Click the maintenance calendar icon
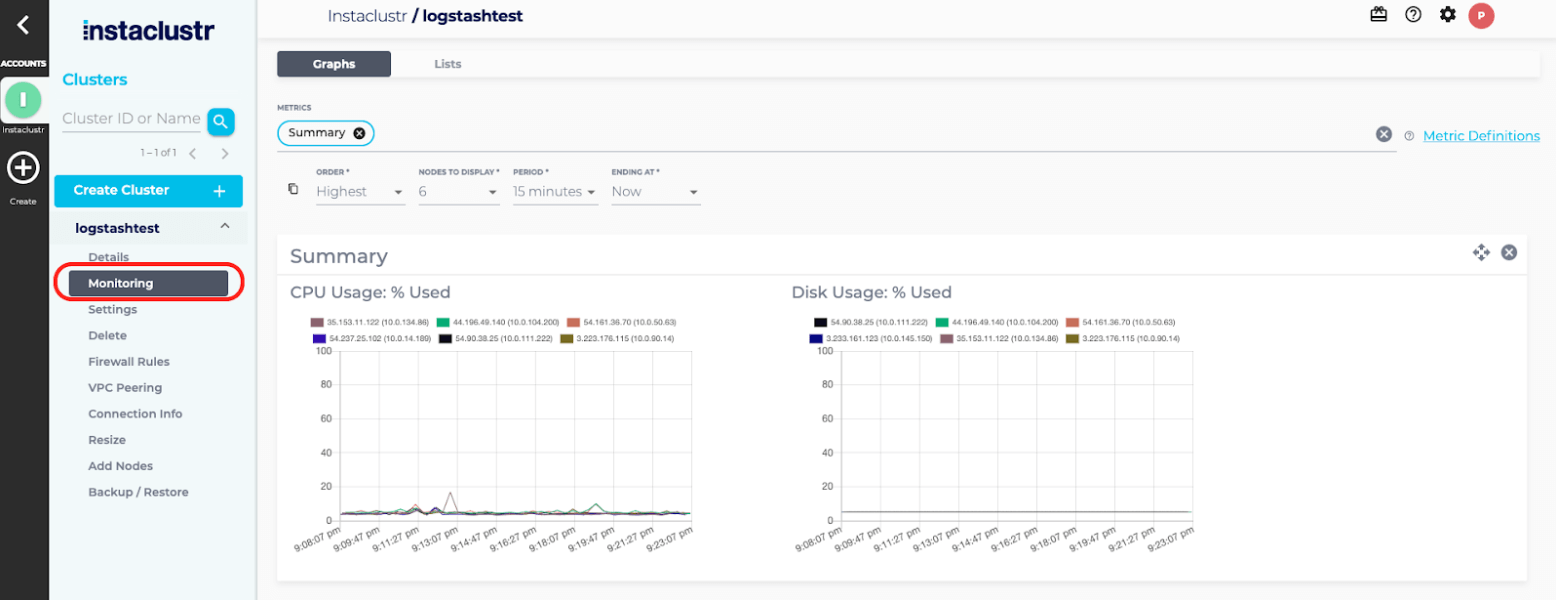This screenshot has width=1556, height=600. tap(1378, 15)
